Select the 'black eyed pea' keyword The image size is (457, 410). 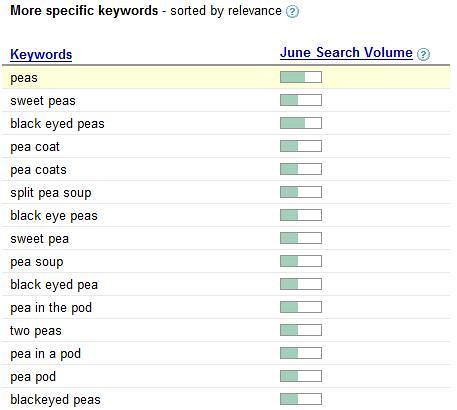(54, 285)
